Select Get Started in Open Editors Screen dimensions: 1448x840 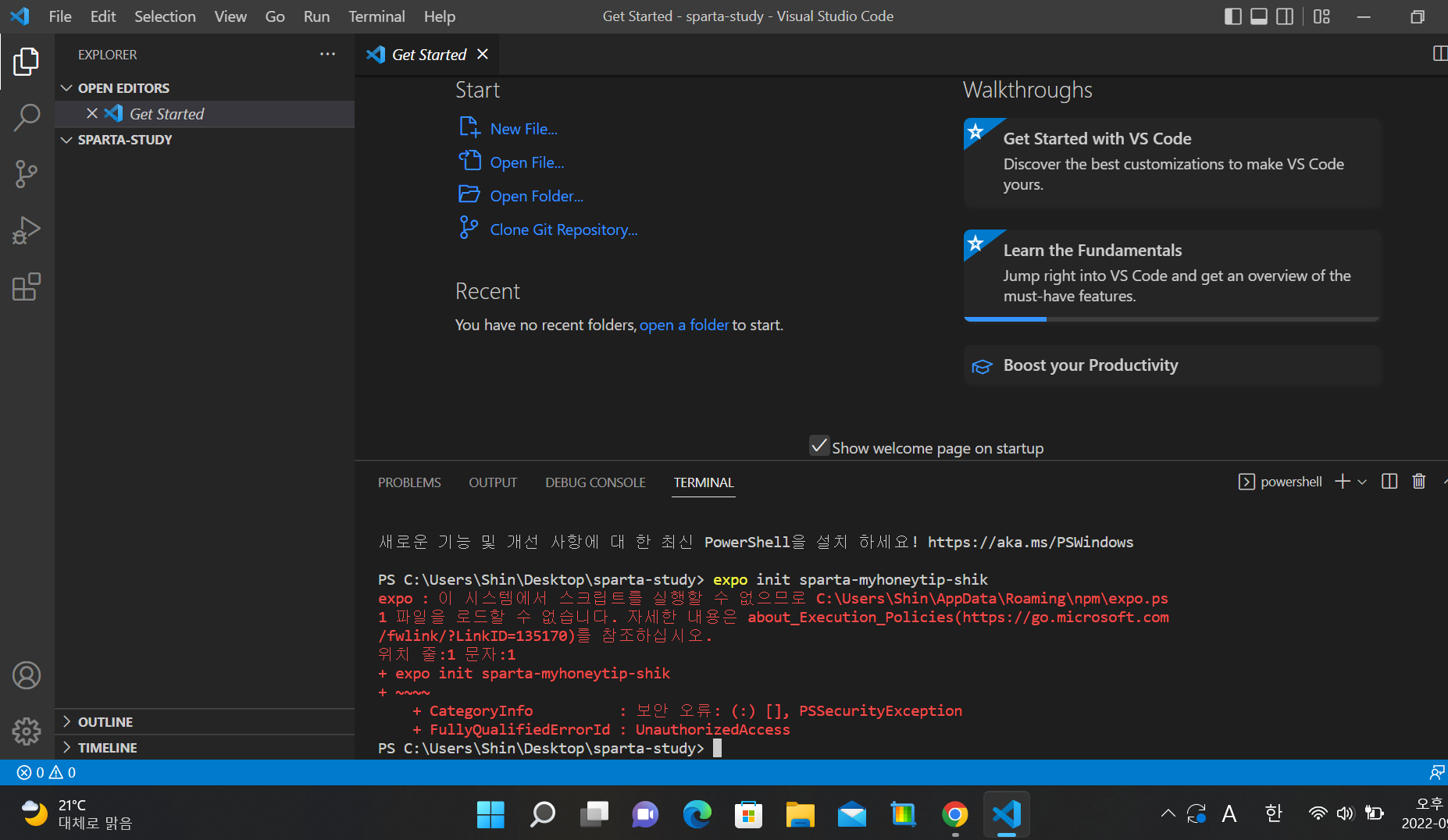click(x=205, y=114)
